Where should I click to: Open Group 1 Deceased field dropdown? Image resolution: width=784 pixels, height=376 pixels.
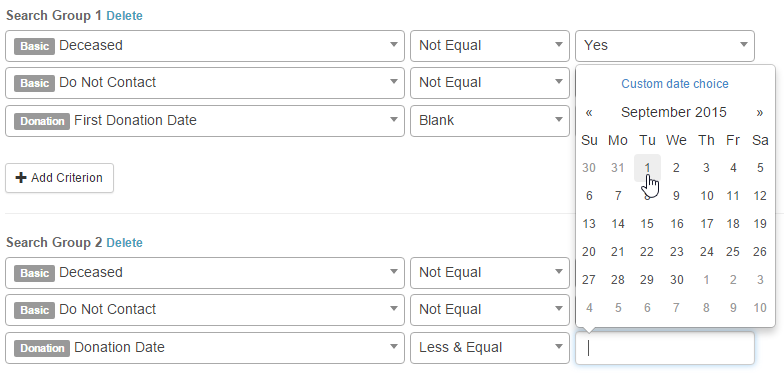pyautogui.click(x=205, y=46)
